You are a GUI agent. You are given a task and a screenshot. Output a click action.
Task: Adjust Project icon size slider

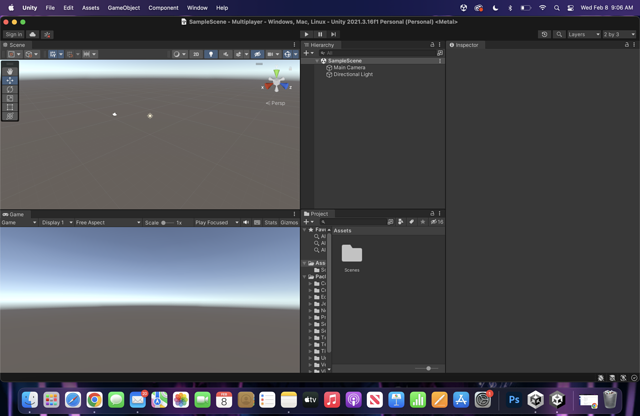[427, 368]
